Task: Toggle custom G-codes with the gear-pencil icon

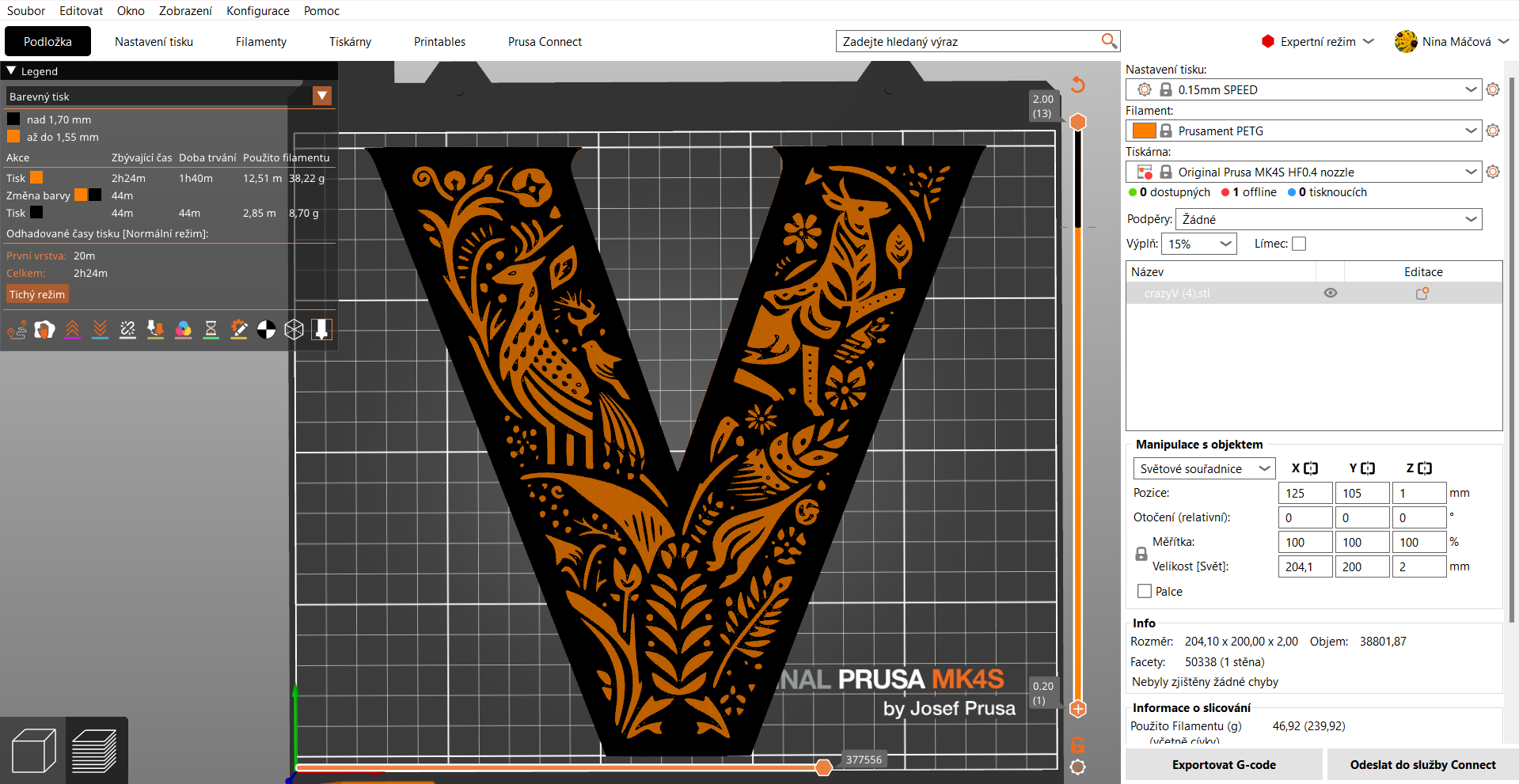Action: pos(239,329)
